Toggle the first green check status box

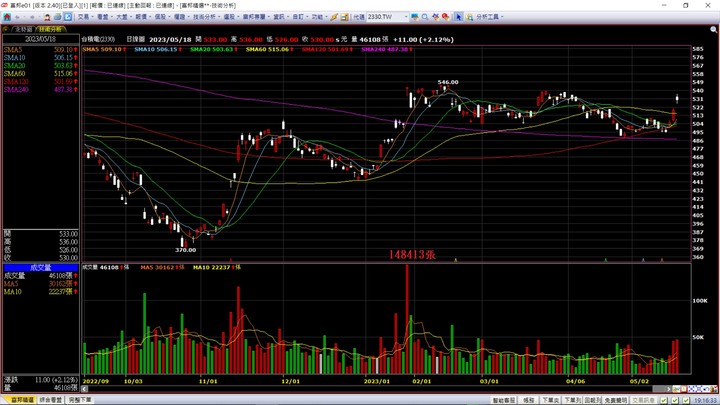coord(664,400)
